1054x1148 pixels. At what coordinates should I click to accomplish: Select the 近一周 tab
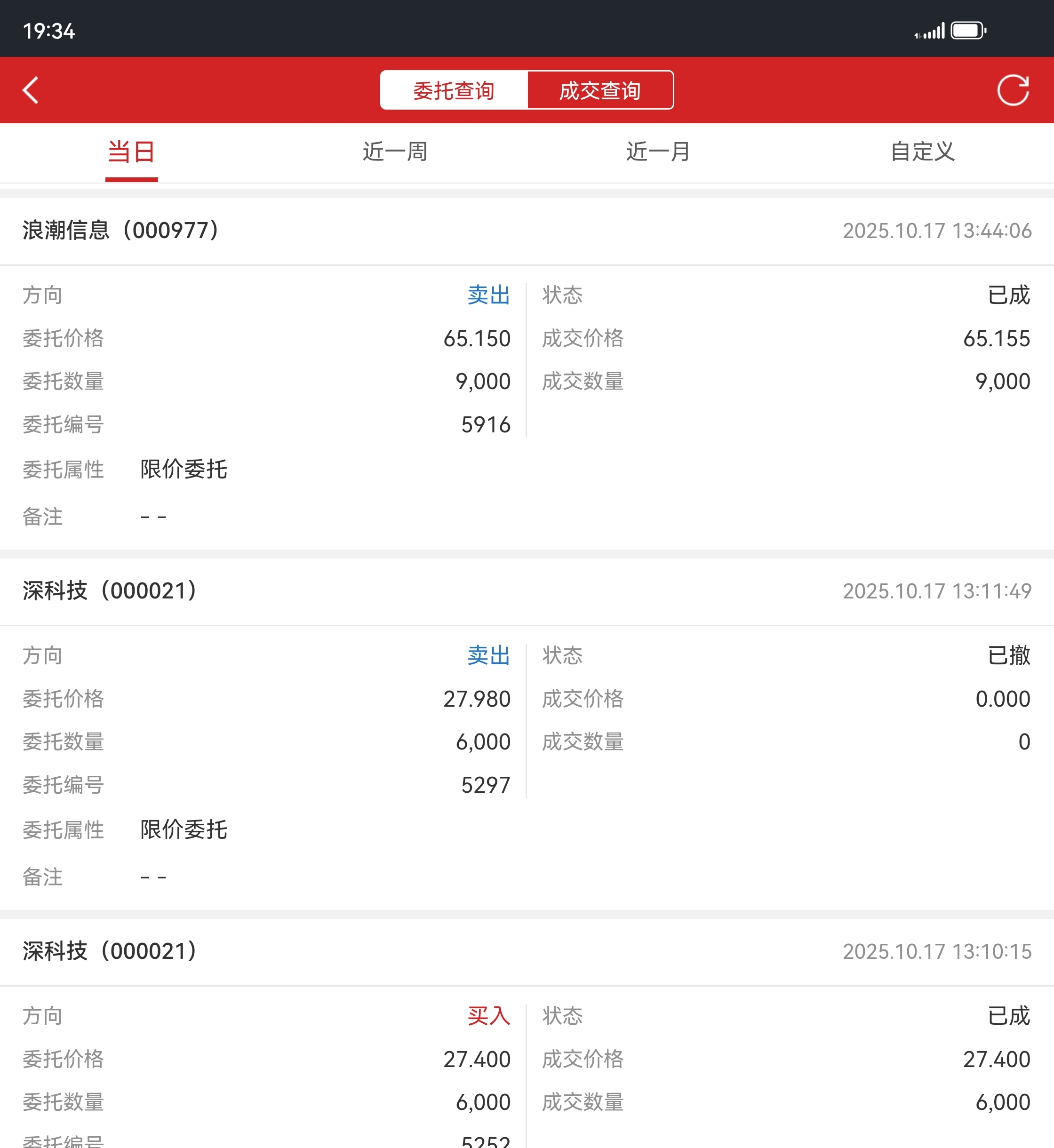click(x=395, y=152)
